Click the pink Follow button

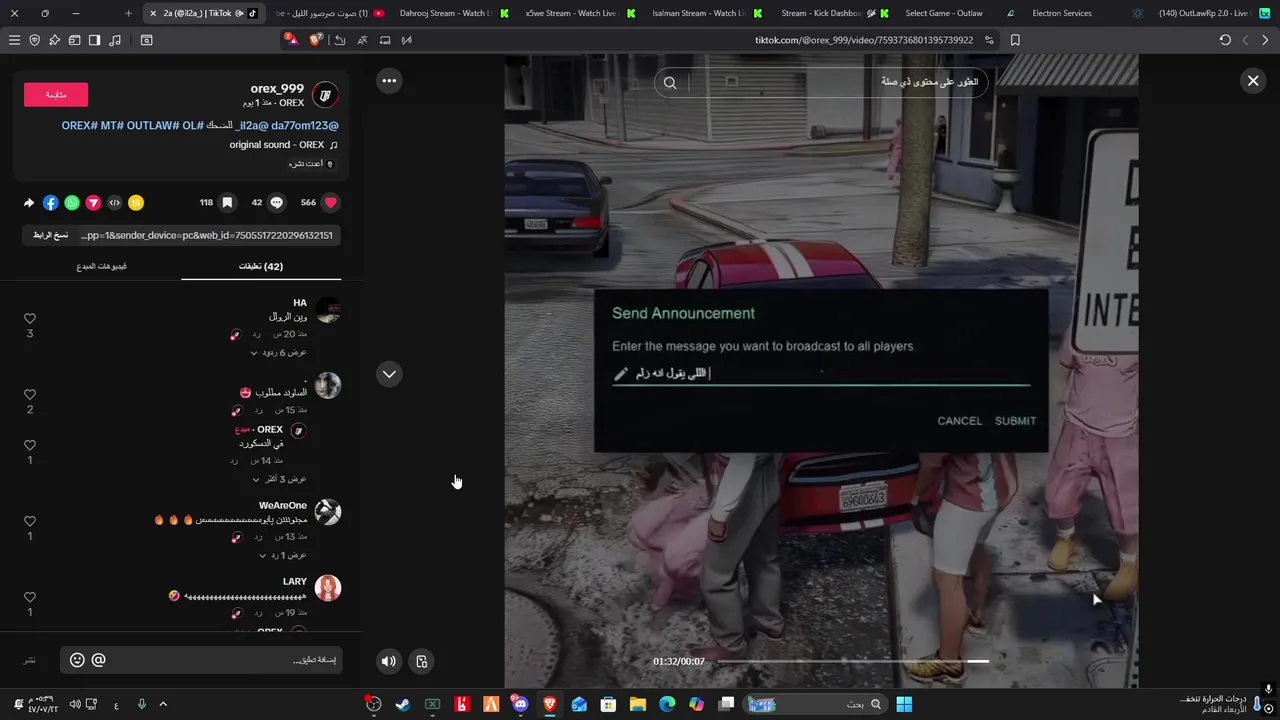56,94
